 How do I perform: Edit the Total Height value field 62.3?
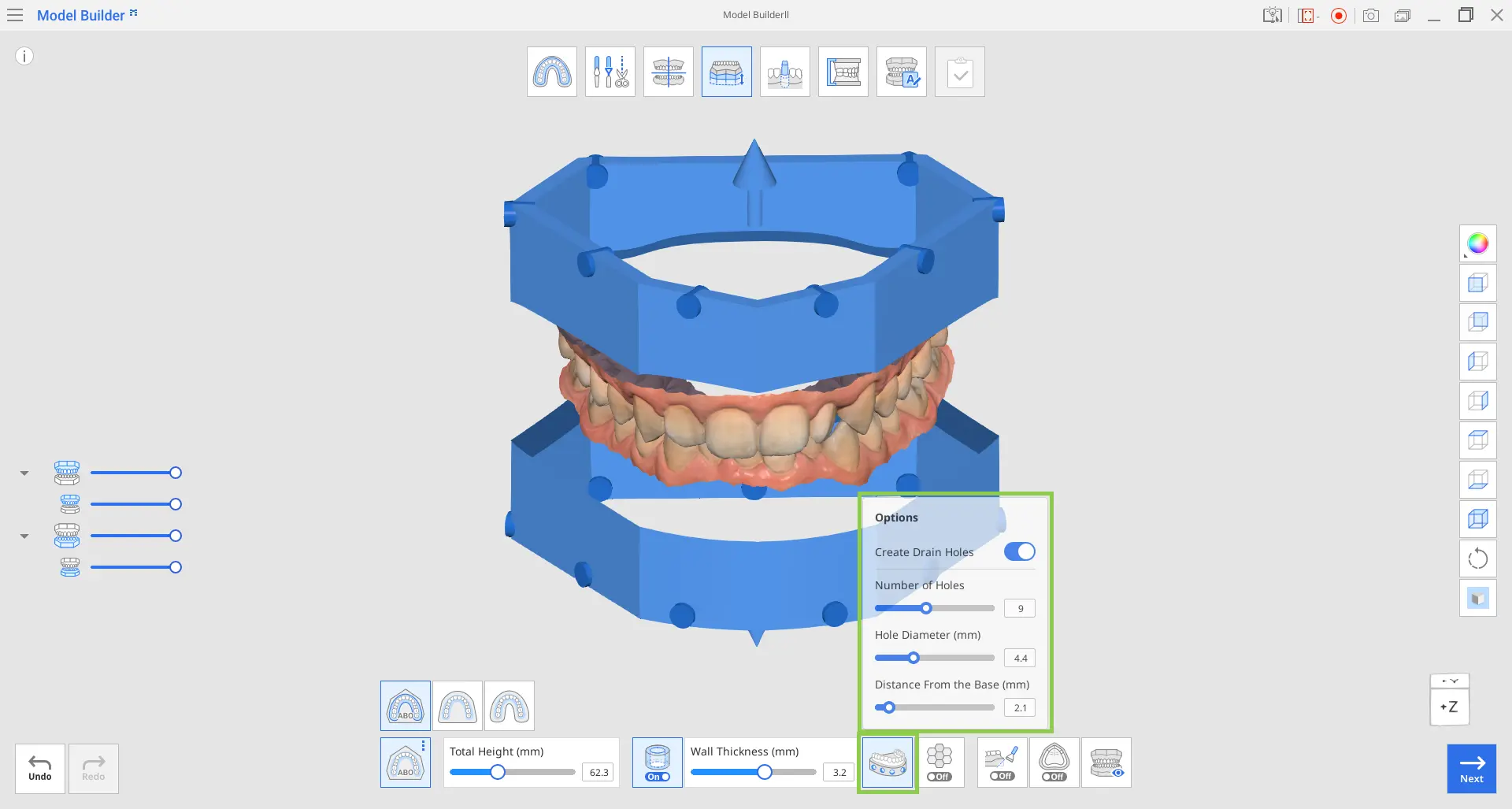[598, 772]
